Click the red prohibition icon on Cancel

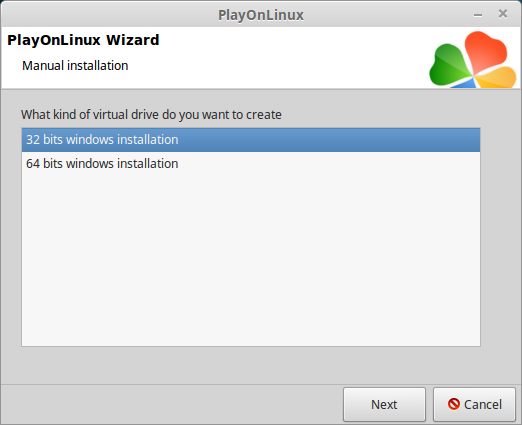click(x=454, y=404)
